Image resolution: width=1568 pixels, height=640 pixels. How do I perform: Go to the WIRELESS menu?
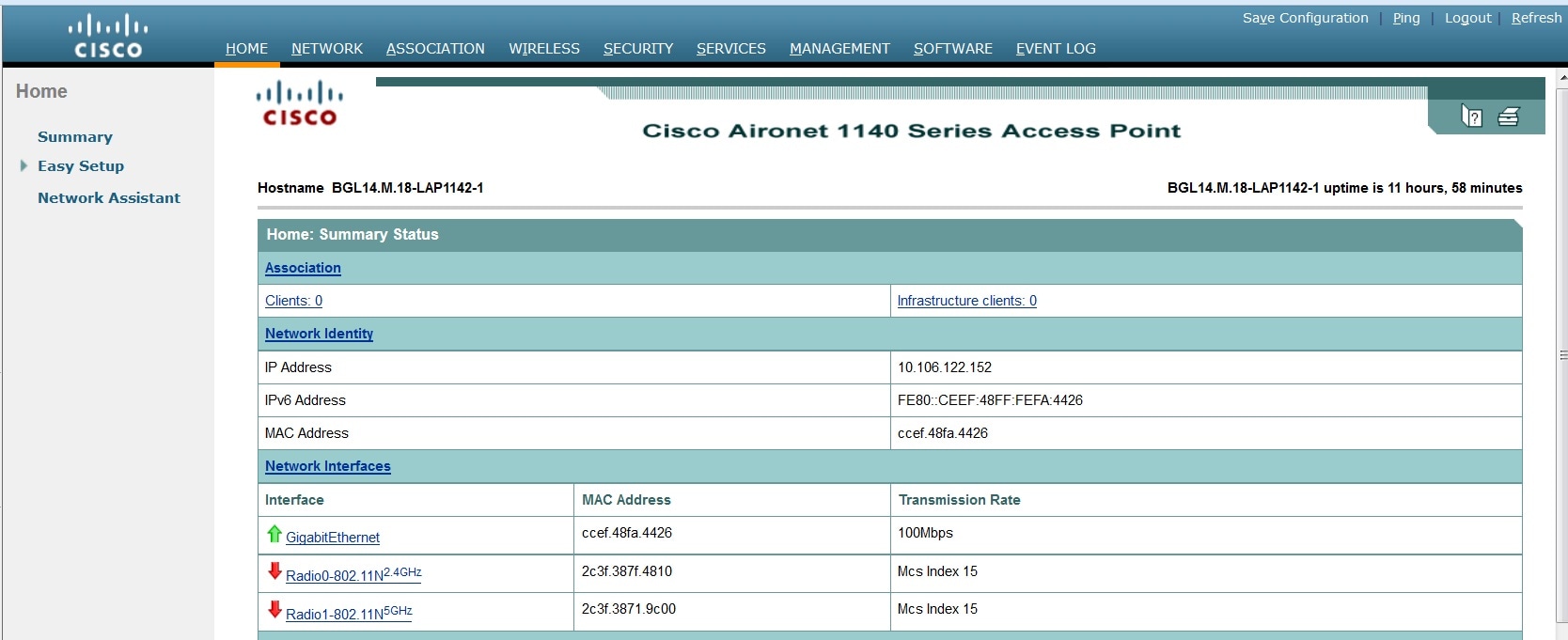(x=544, y=49)
